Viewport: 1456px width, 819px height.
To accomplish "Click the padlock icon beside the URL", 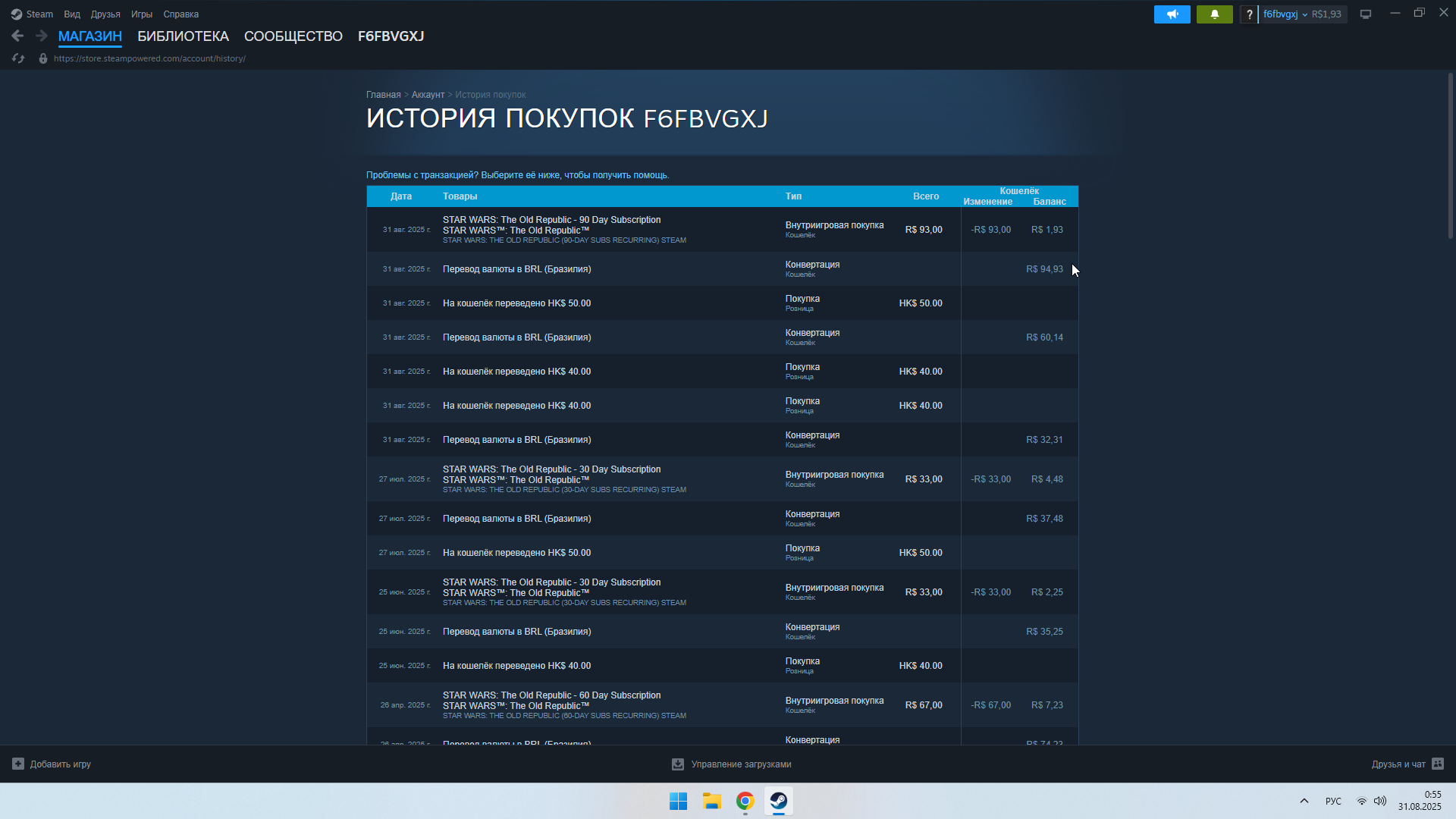I will click(43, 58).
